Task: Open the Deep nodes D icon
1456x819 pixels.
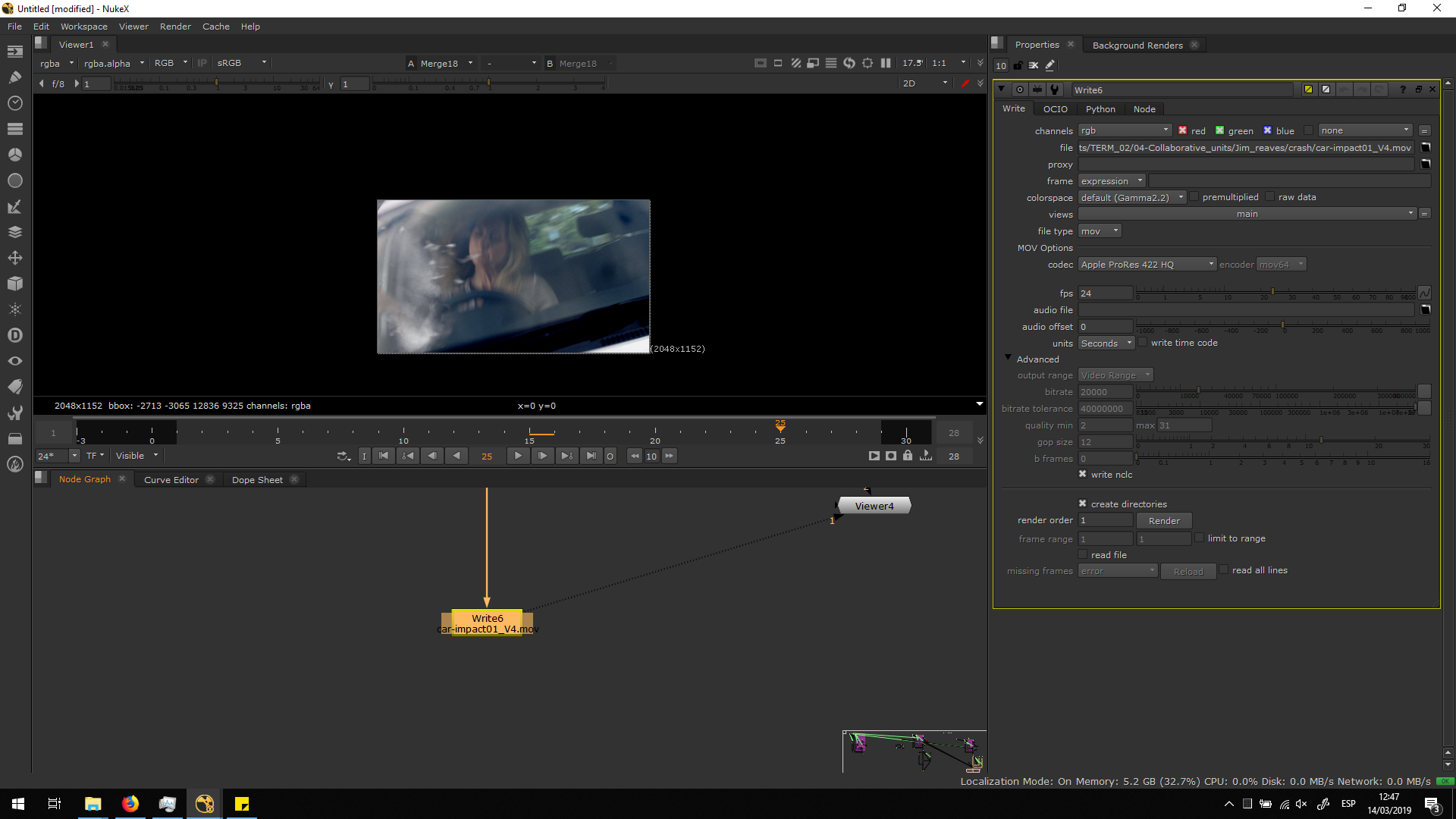Action: point(14,335)
